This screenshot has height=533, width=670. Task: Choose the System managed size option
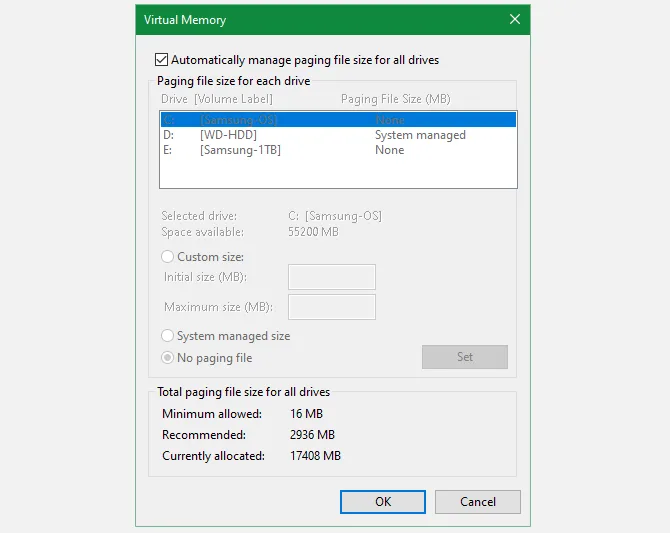167,336
